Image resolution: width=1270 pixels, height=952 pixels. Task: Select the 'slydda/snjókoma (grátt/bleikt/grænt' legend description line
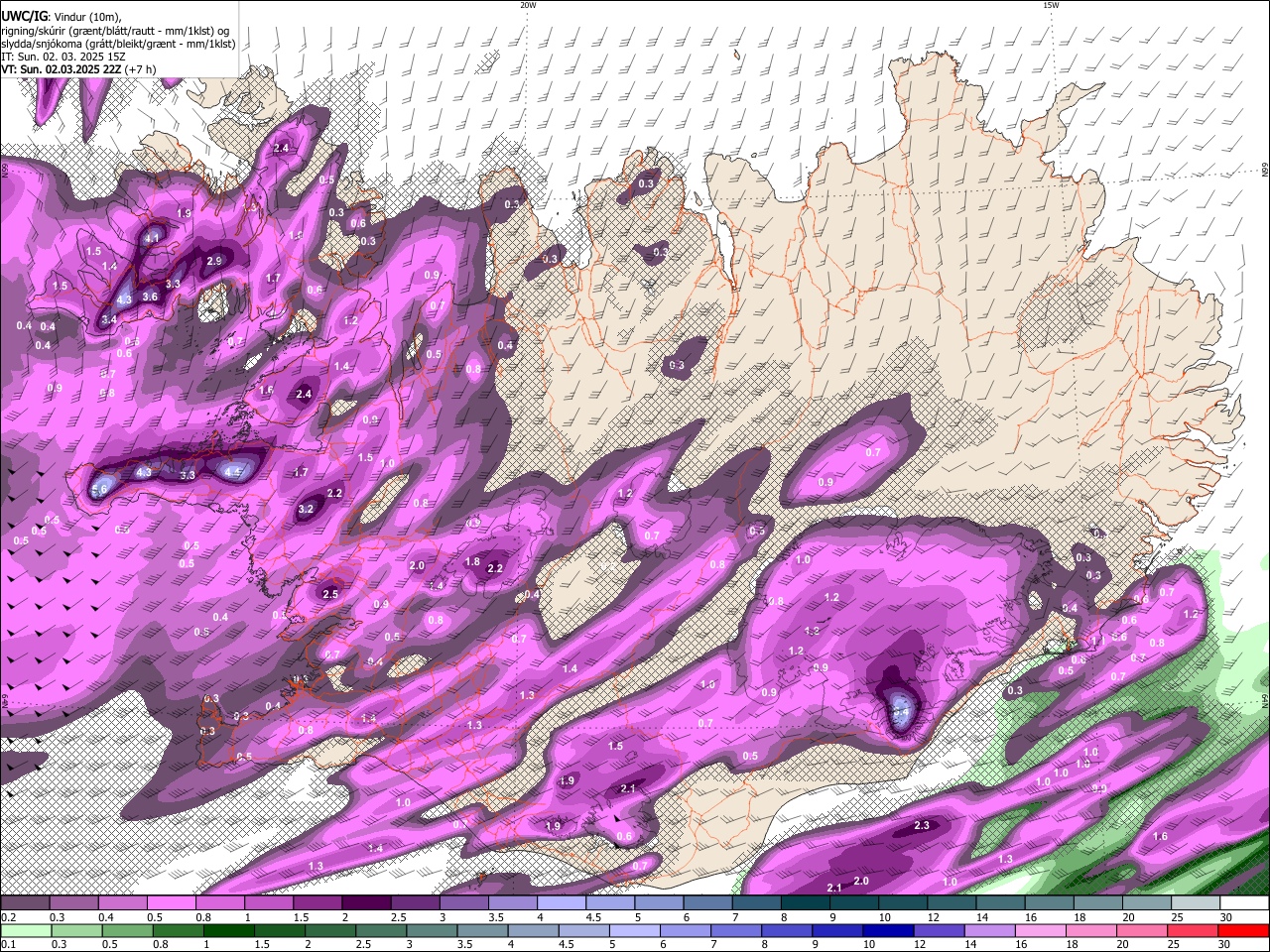point(118,44)
